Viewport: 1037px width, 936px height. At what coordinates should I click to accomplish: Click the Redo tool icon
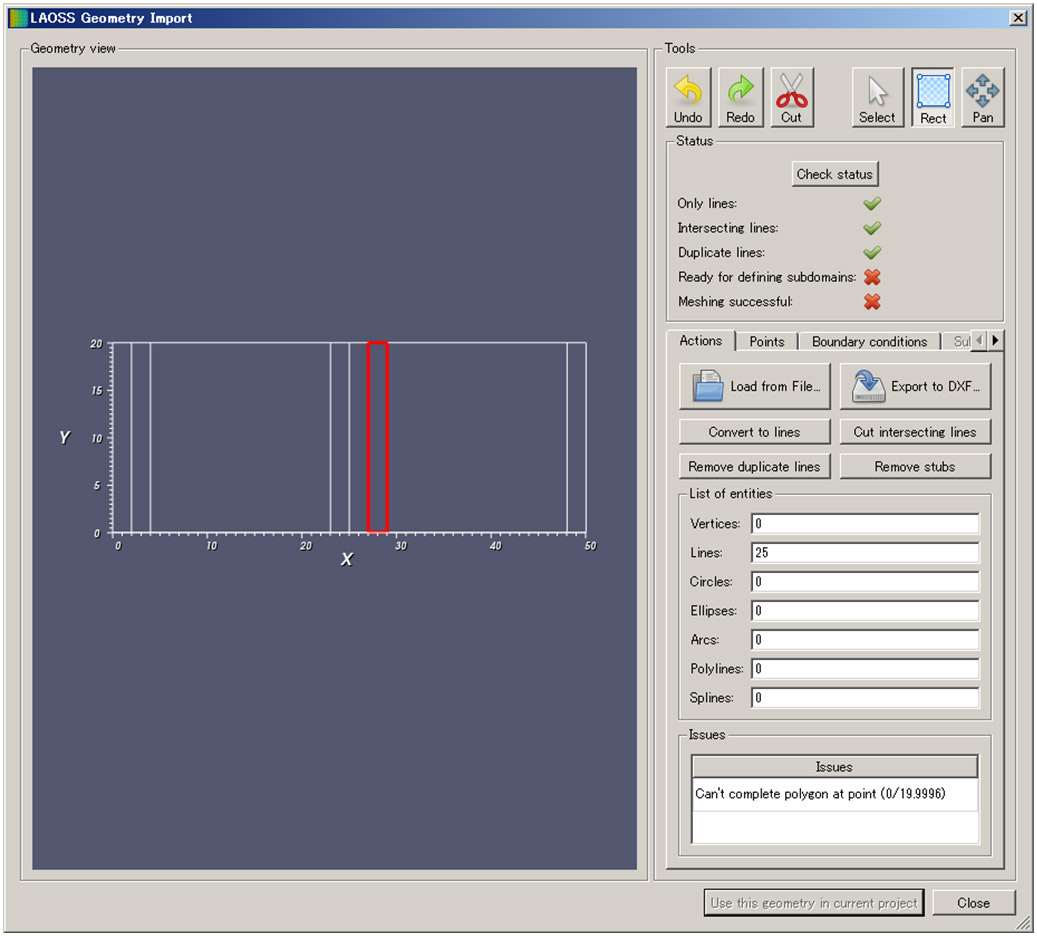[x=740, y=97]
